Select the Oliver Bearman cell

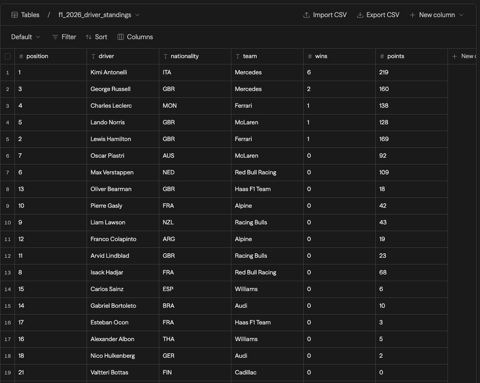click(x=123, y=189)
